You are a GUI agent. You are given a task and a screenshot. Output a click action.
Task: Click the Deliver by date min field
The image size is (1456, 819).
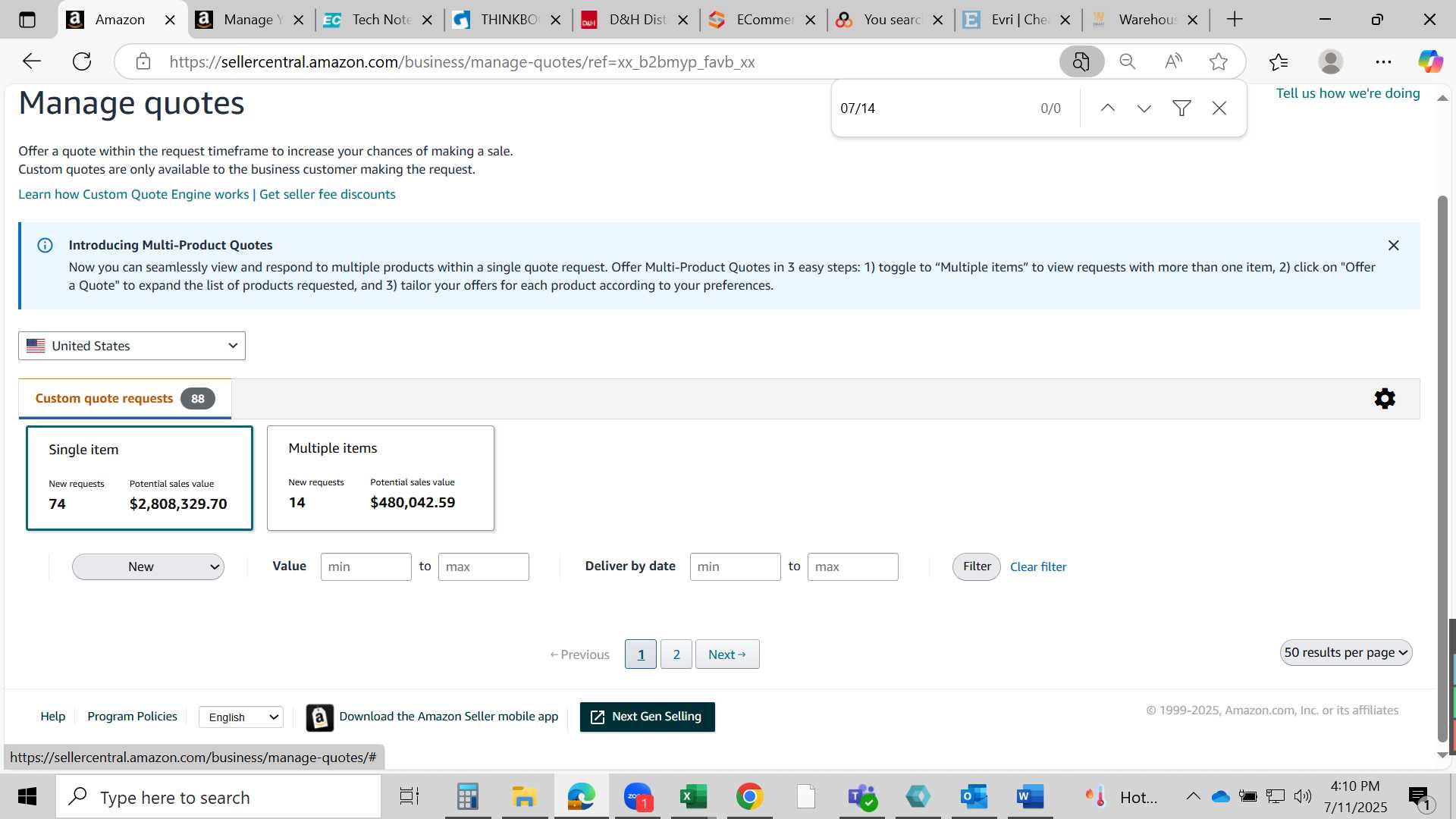(736, 567)
